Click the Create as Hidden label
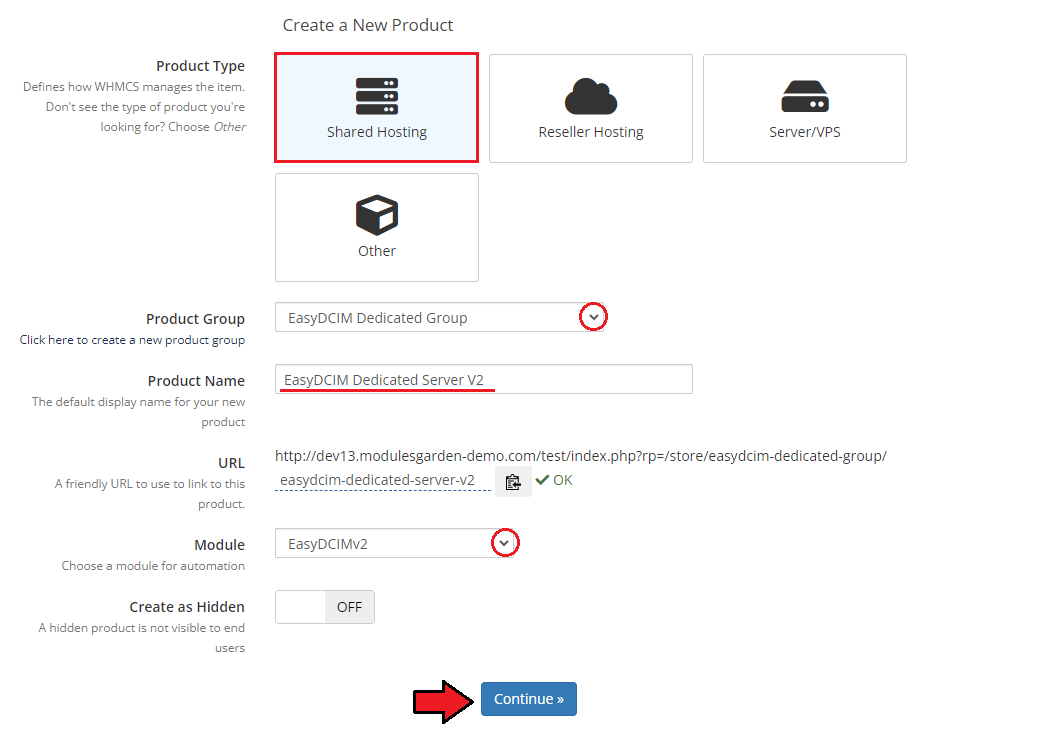 187,607
